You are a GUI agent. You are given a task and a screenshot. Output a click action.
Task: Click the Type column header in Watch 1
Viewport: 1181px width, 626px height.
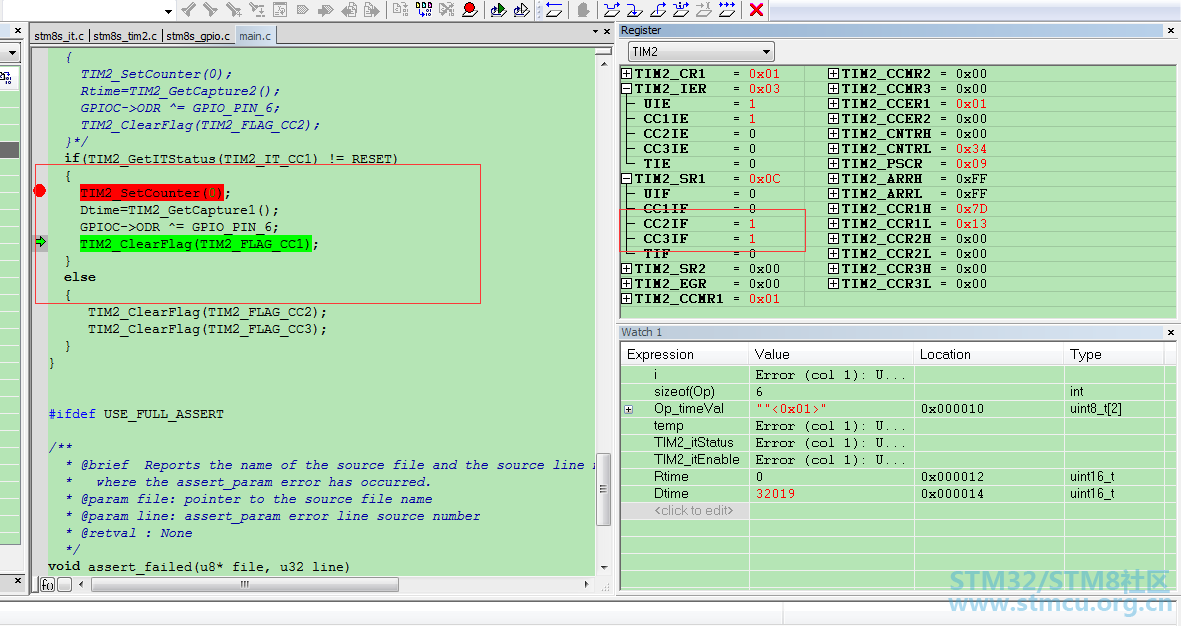click(x=1114, y=354)
